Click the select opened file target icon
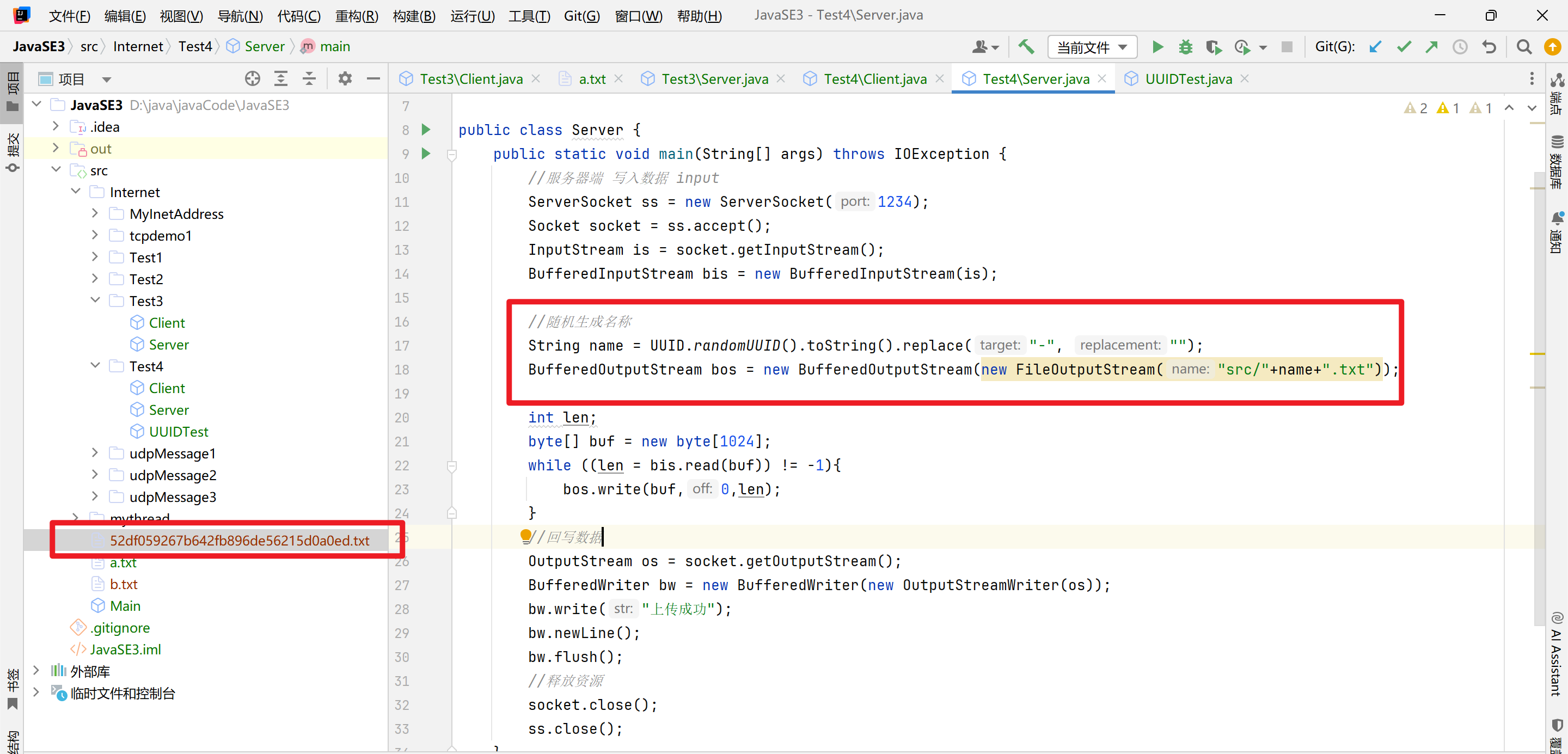1568x754 pixels. (x=252, y=78)
